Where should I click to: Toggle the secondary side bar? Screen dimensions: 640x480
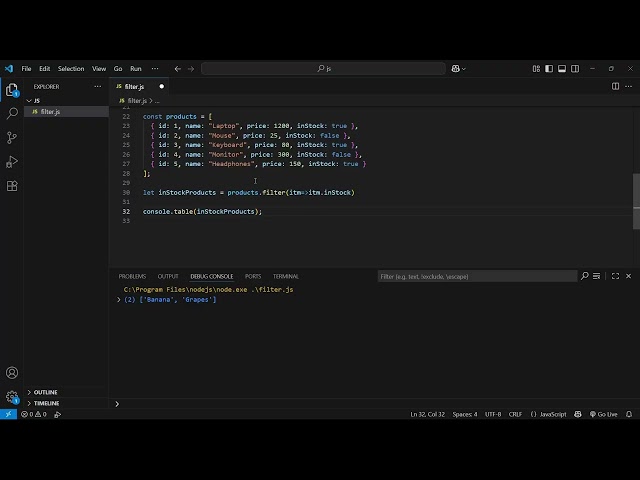575,69
